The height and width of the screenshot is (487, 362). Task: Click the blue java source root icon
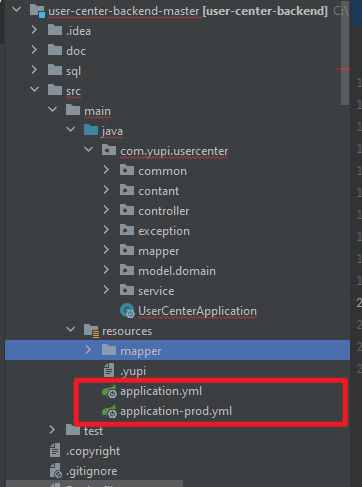click(91, 130)
